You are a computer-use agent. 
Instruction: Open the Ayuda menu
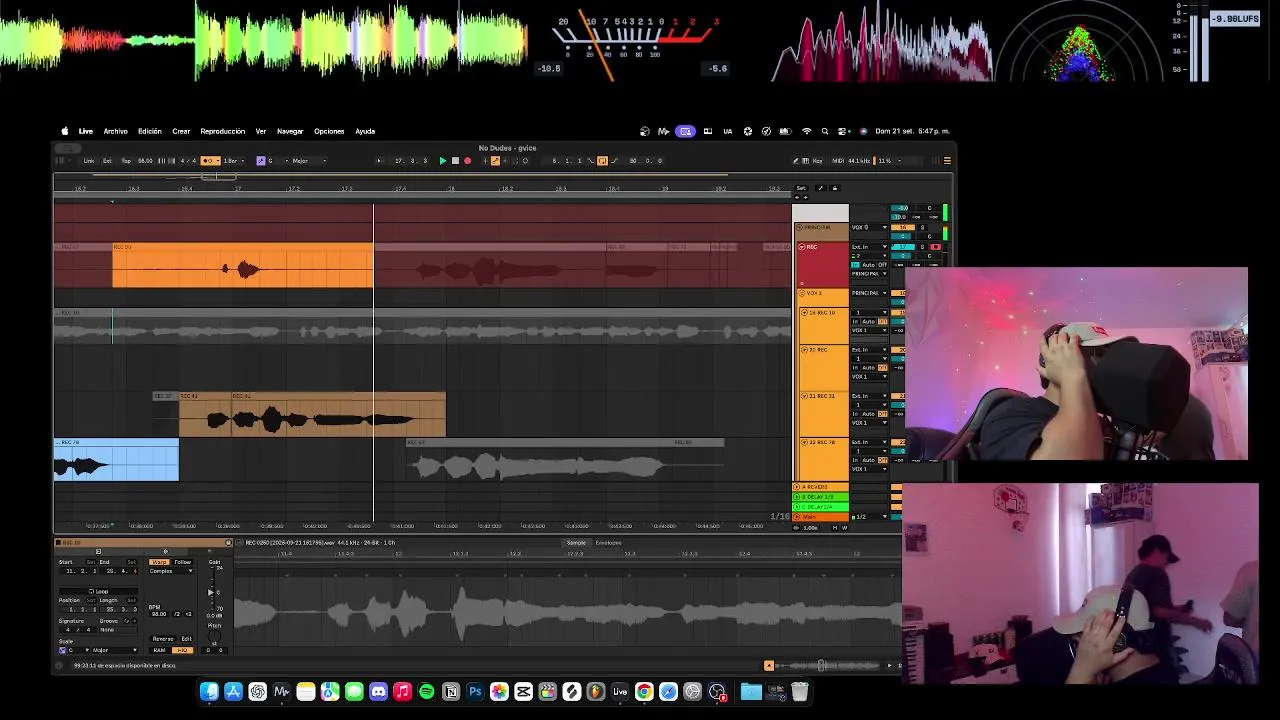pos(365,131)
